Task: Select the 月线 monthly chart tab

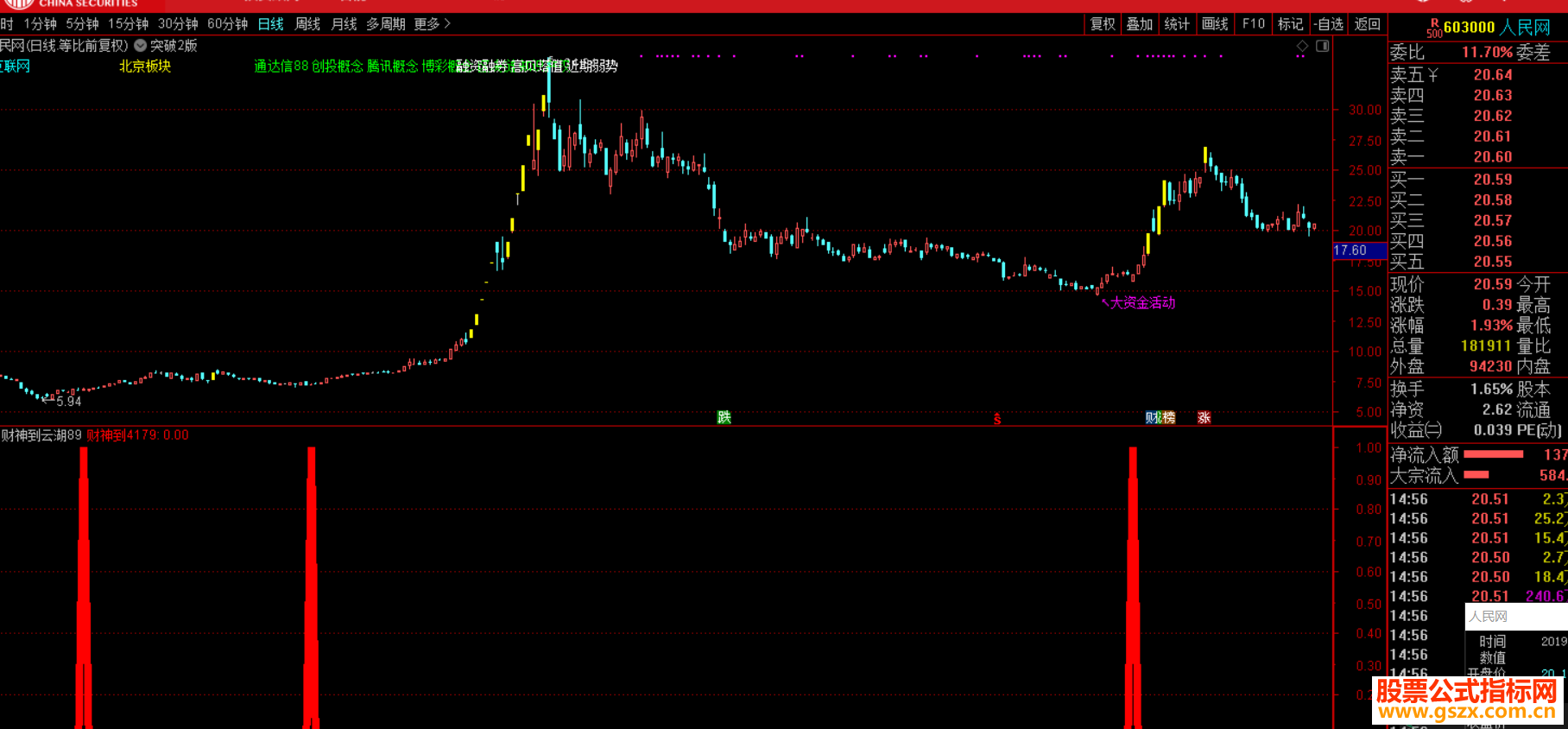Action: [x=344, y=24]
